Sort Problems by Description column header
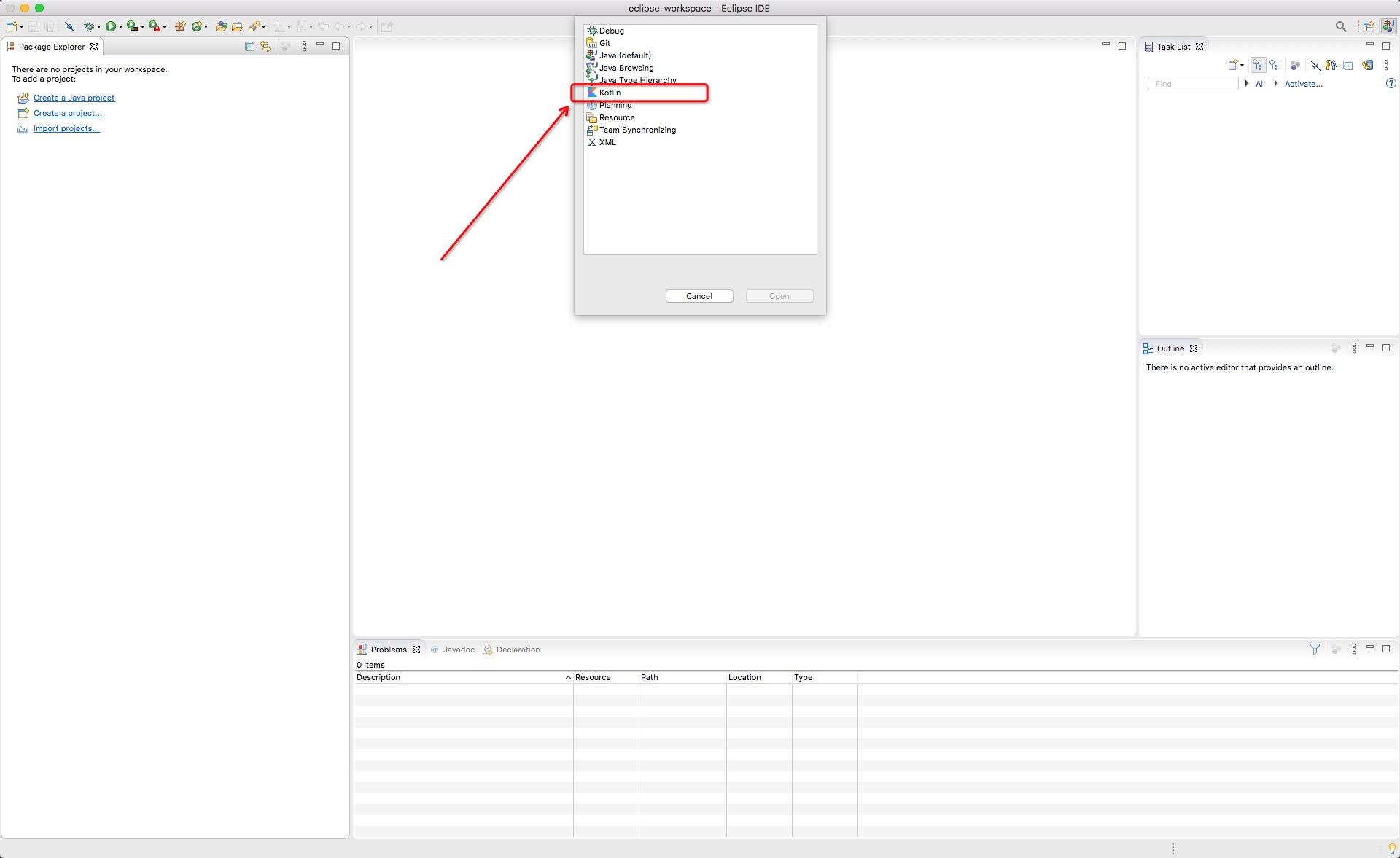1400x858 pixels. click(463, 677)
